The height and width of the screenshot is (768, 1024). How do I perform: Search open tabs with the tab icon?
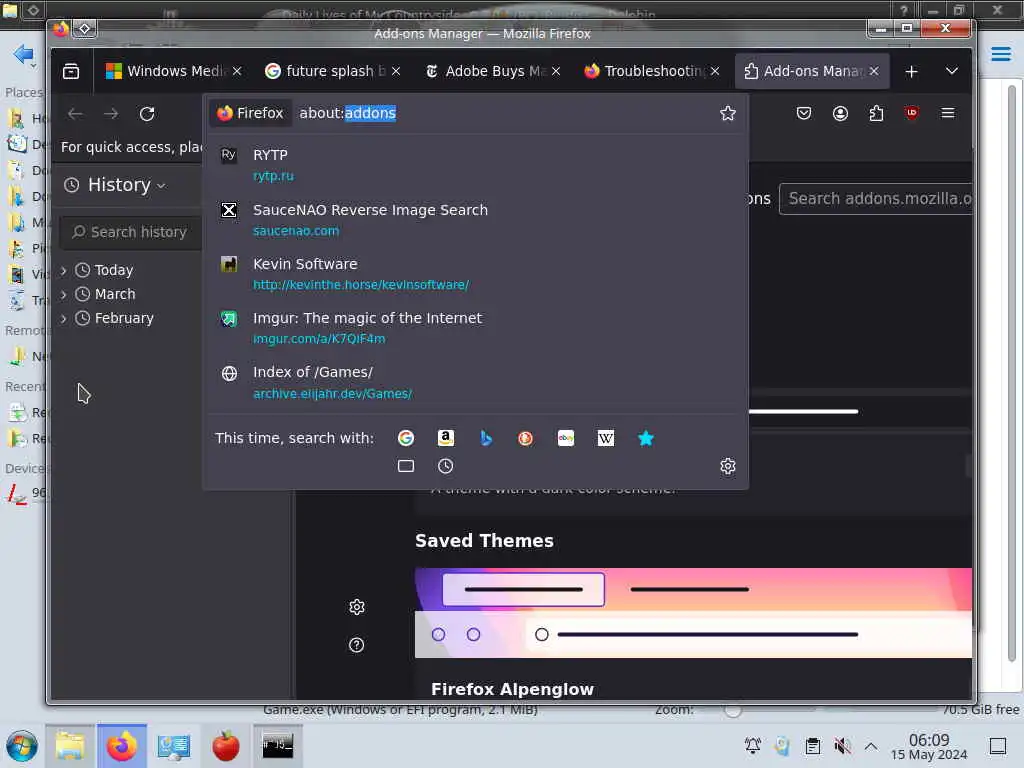point(406,466)
